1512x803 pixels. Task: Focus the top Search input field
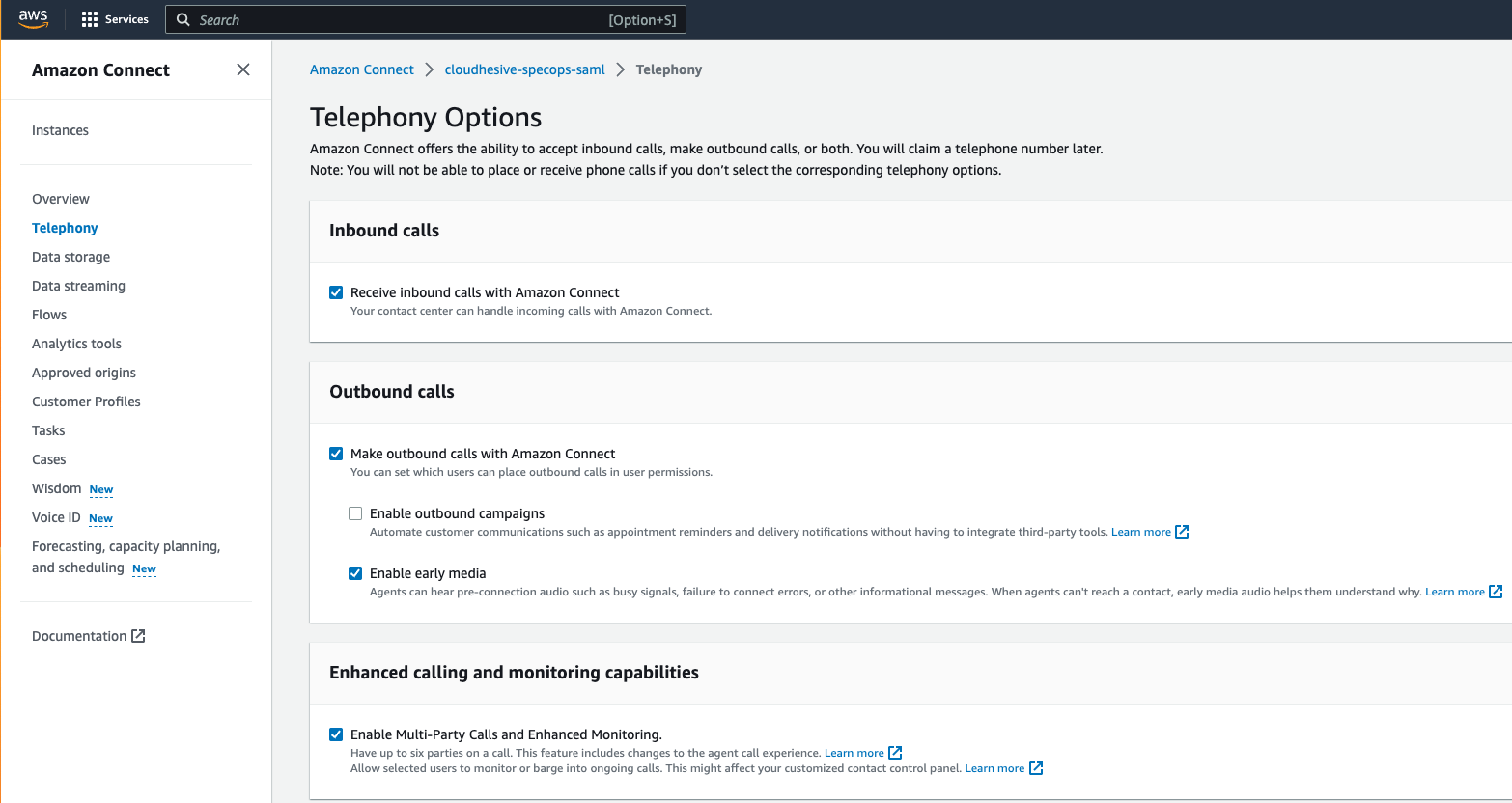click(426, 19)
